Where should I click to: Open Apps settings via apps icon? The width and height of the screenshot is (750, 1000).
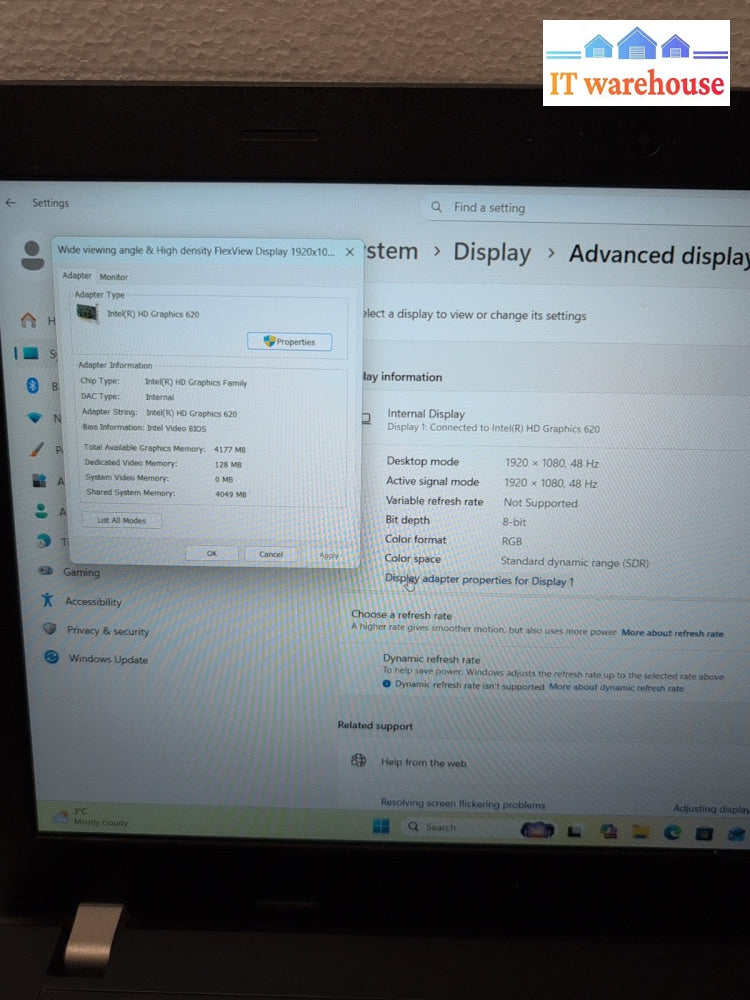pyautogui.click(x=40, y=480)
